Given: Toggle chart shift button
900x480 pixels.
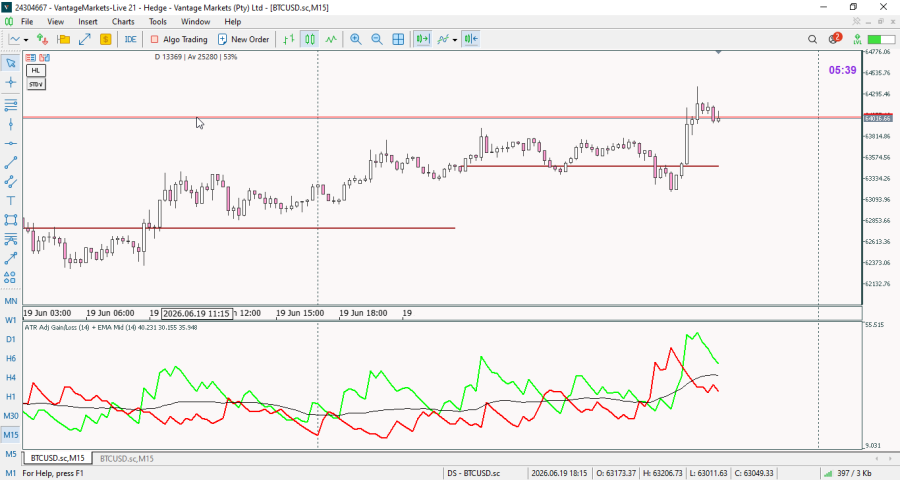Looking at the screenshot, I should (x=471, y=39).
